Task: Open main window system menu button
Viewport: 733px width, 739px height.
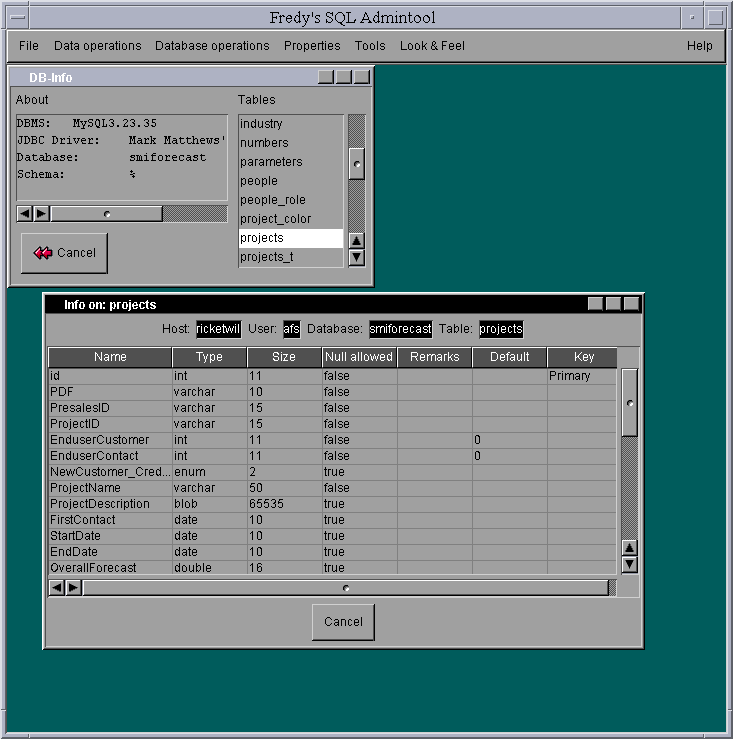Action: coord(18,17)
